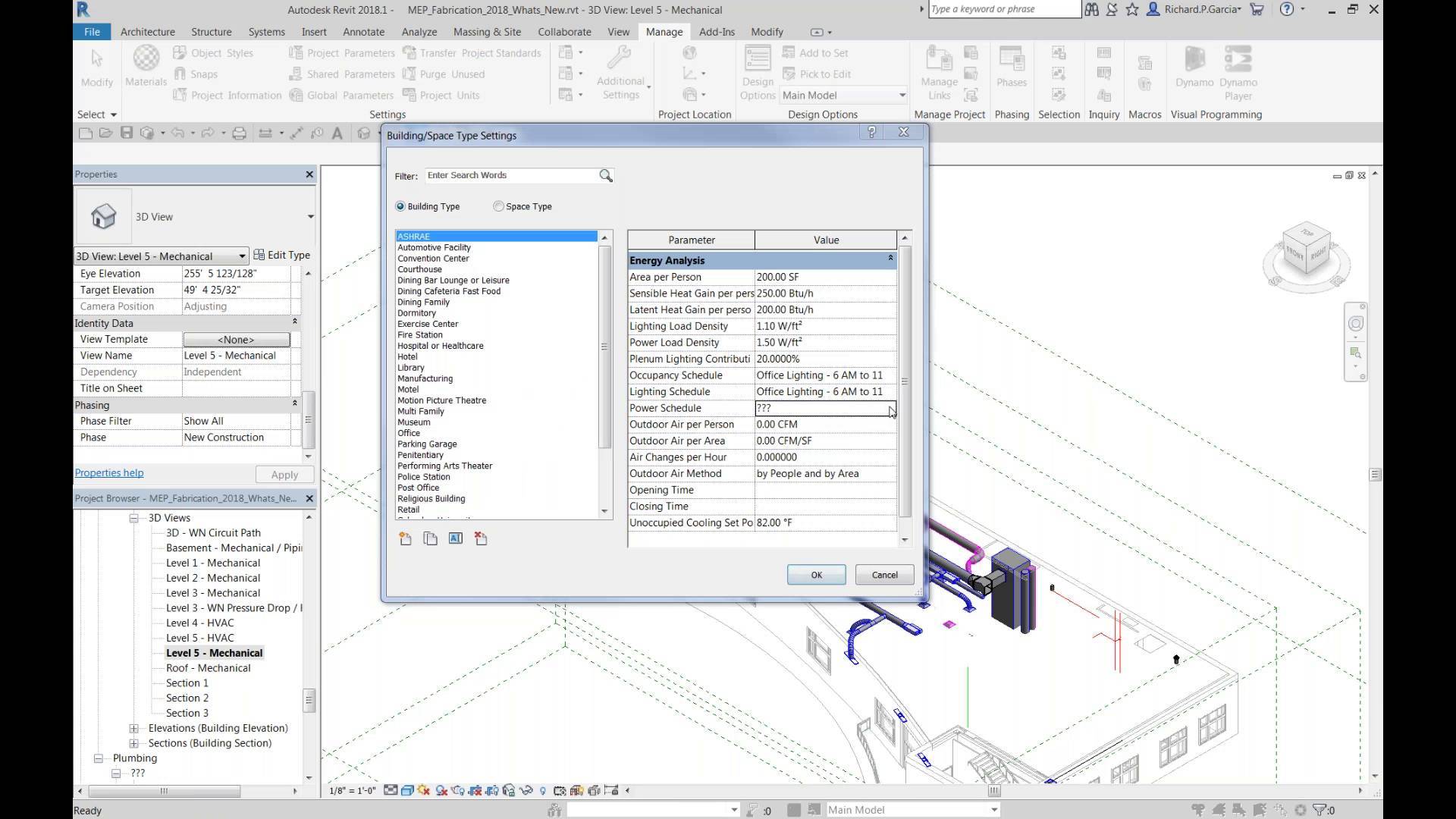Click in the Enter Search Words field

[510, 175]
